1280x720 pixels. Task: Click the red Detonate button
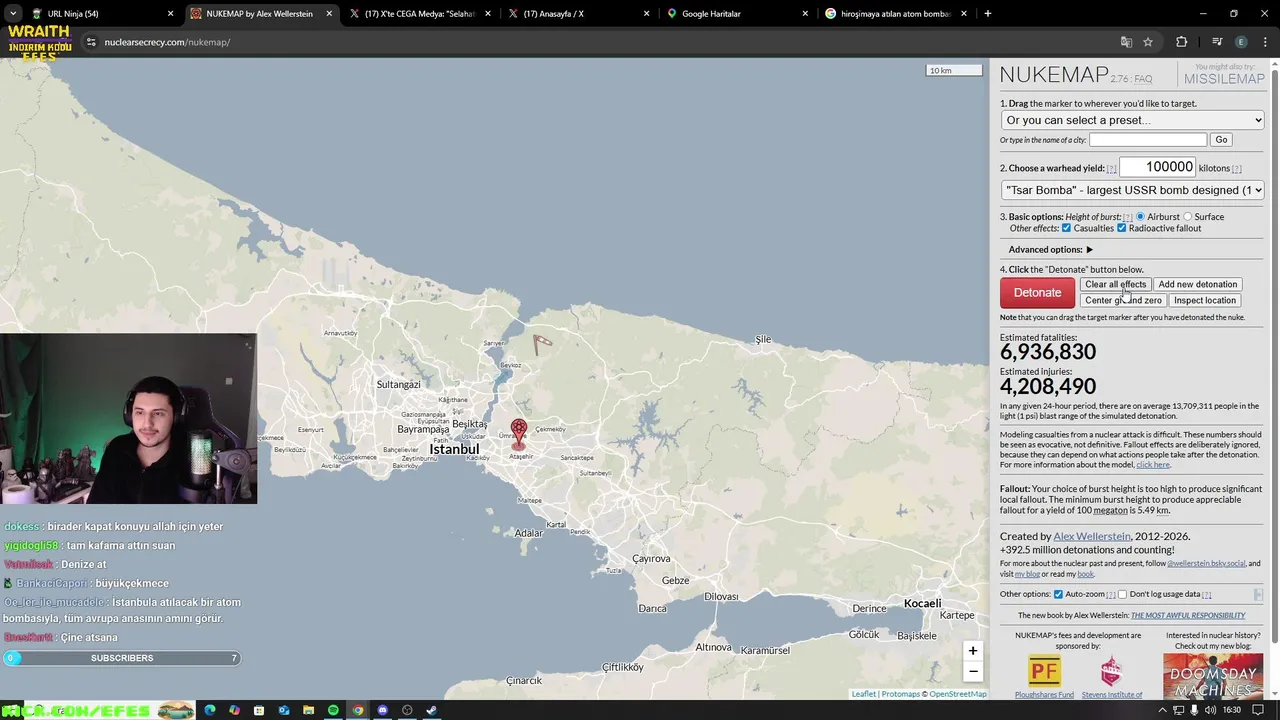click(x=1037, y=292)
